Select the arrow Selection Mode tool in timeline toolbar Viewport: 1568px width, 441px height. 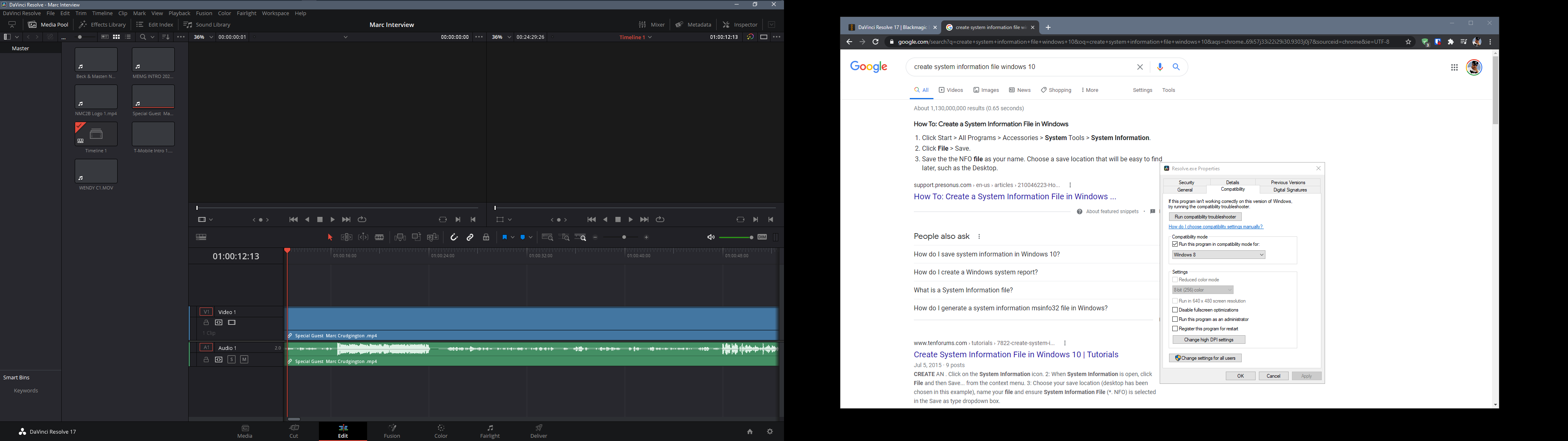pos(330,238)
